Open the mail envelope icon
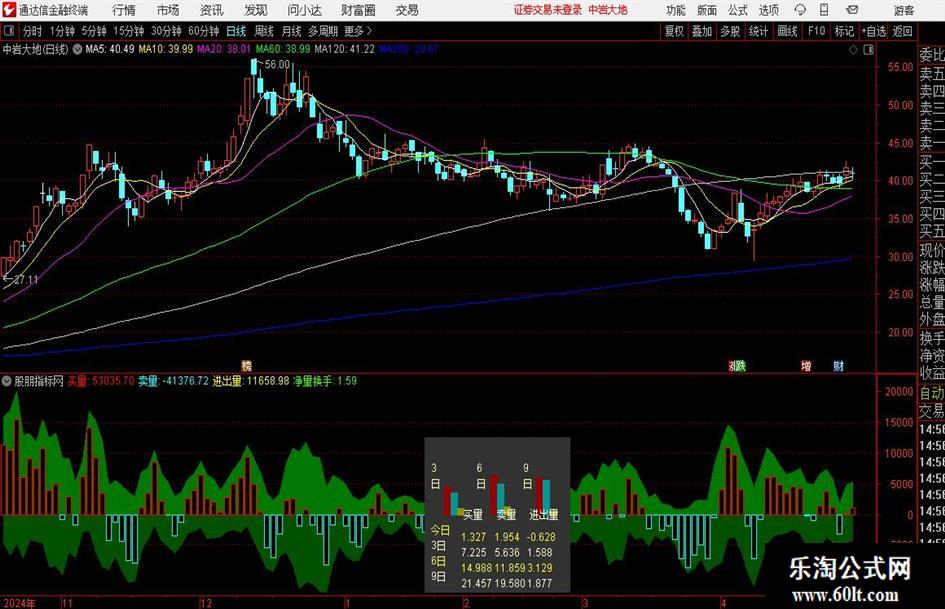 852,10
